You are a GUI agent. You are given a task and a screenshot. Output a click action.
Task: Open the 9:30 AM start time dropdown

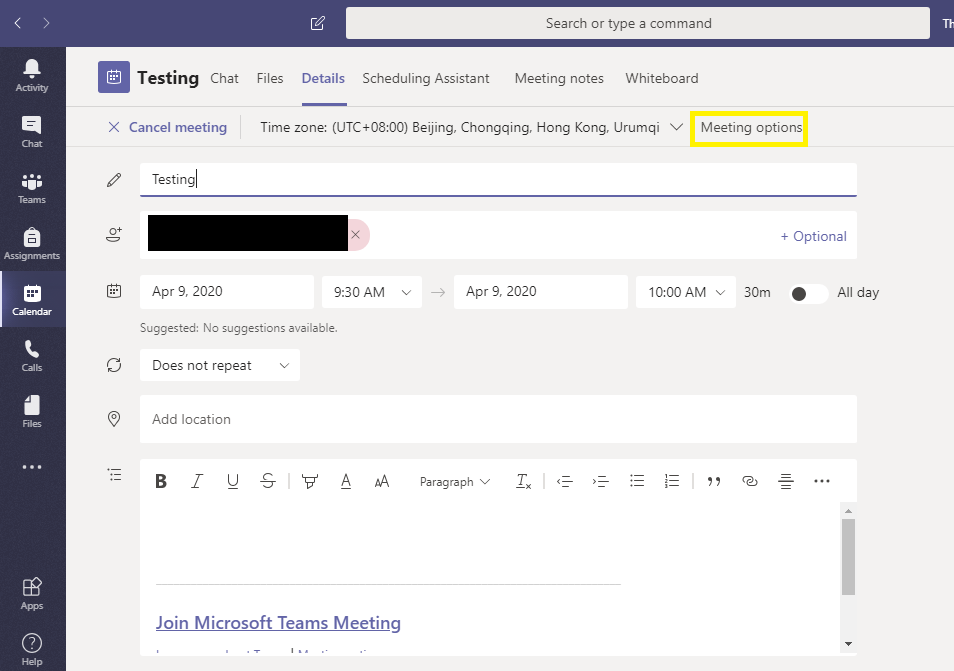point(372,292)
